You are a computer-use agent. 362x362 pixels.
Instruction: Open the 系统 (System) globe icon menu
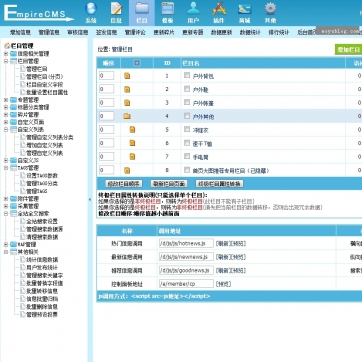pos(91,13)
